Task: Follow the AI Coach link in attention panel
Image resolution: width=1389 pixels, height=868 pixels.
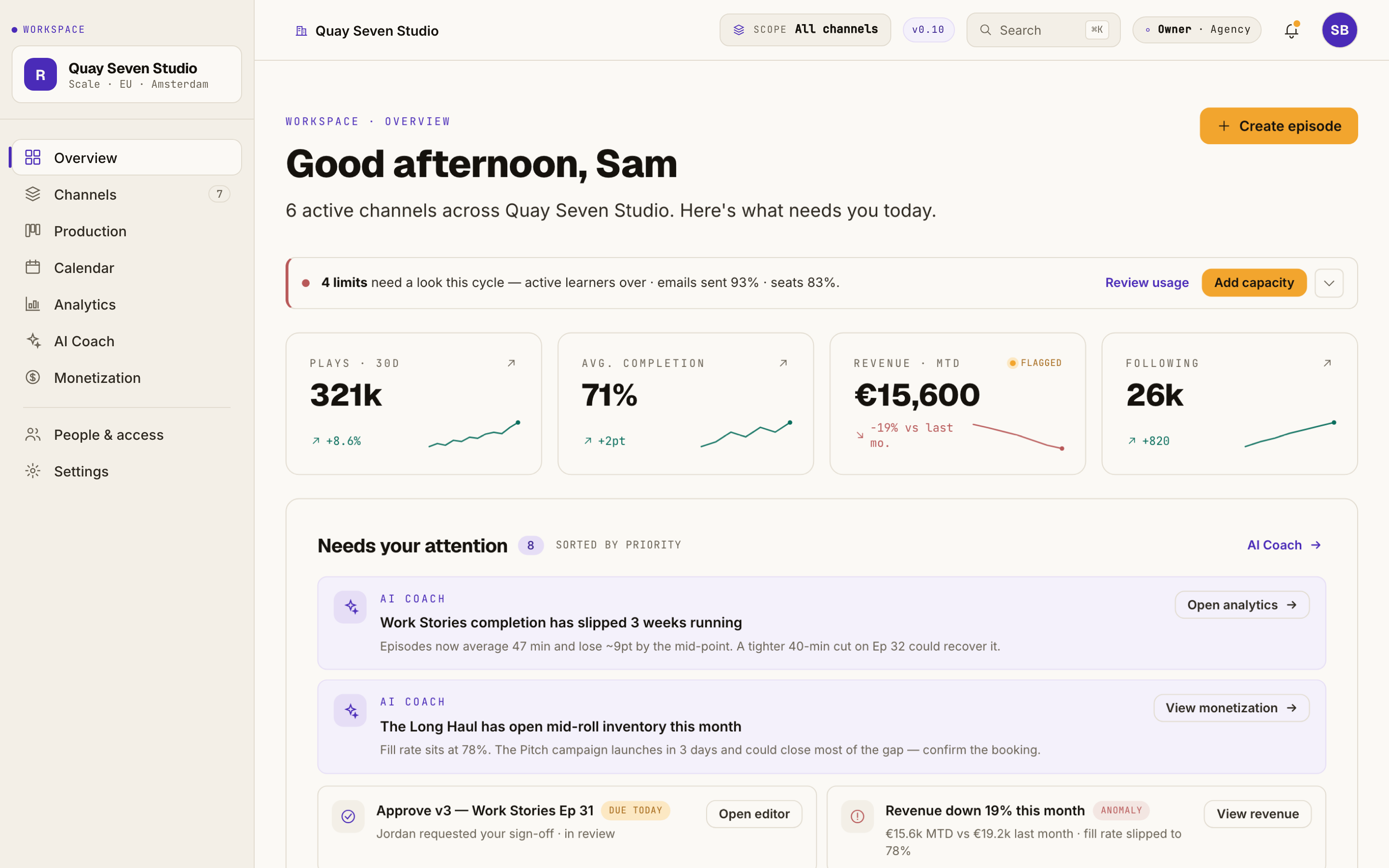Action: click(x=1284, y=545)
